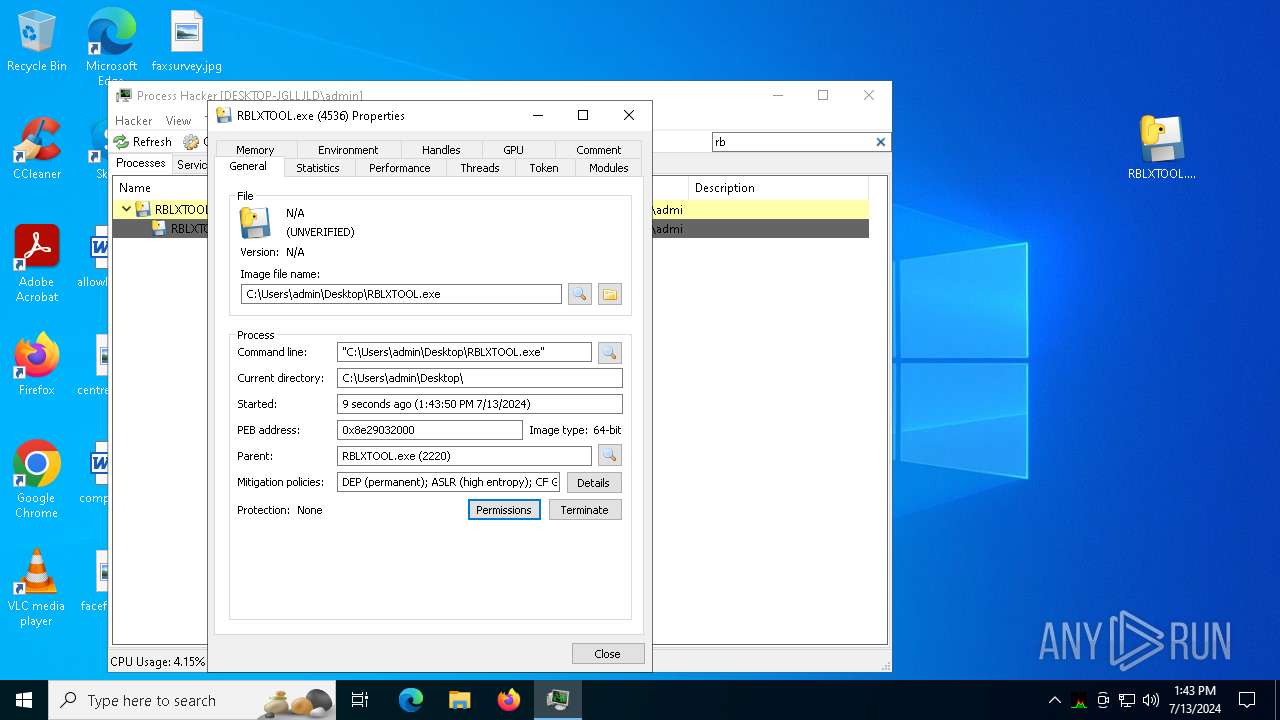The height and width of the screenshot is (720, 1280).
Task: Open the volume control in system tray
Action: tap(1151, 700)
